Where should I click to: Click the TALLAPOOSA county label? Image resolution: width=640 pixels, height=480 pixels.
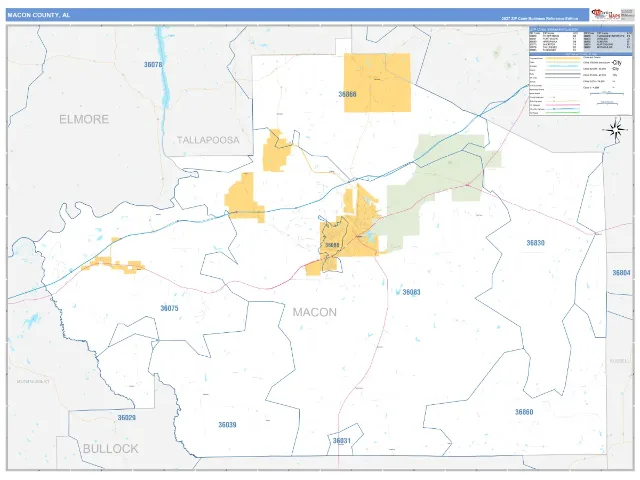tap(208, 140)
